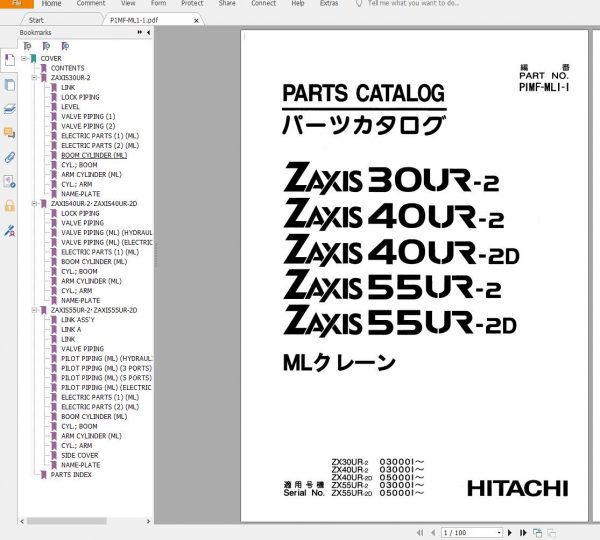Collapse the ZAXIS40UR-2·ZAXIS40UR-2D bookmark node

tap(34, 204)
